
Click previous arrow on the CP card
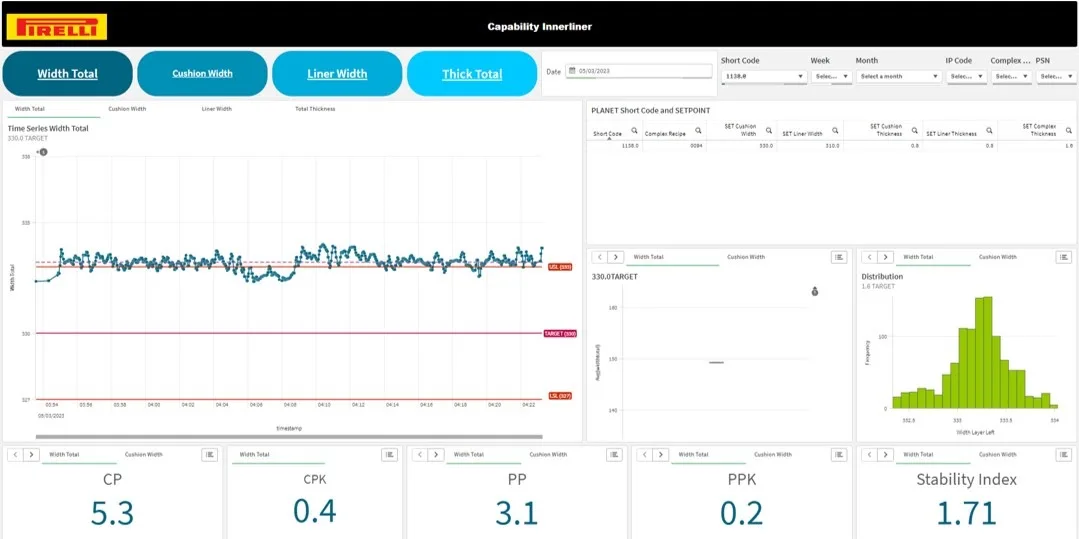(x=17, y=454)
